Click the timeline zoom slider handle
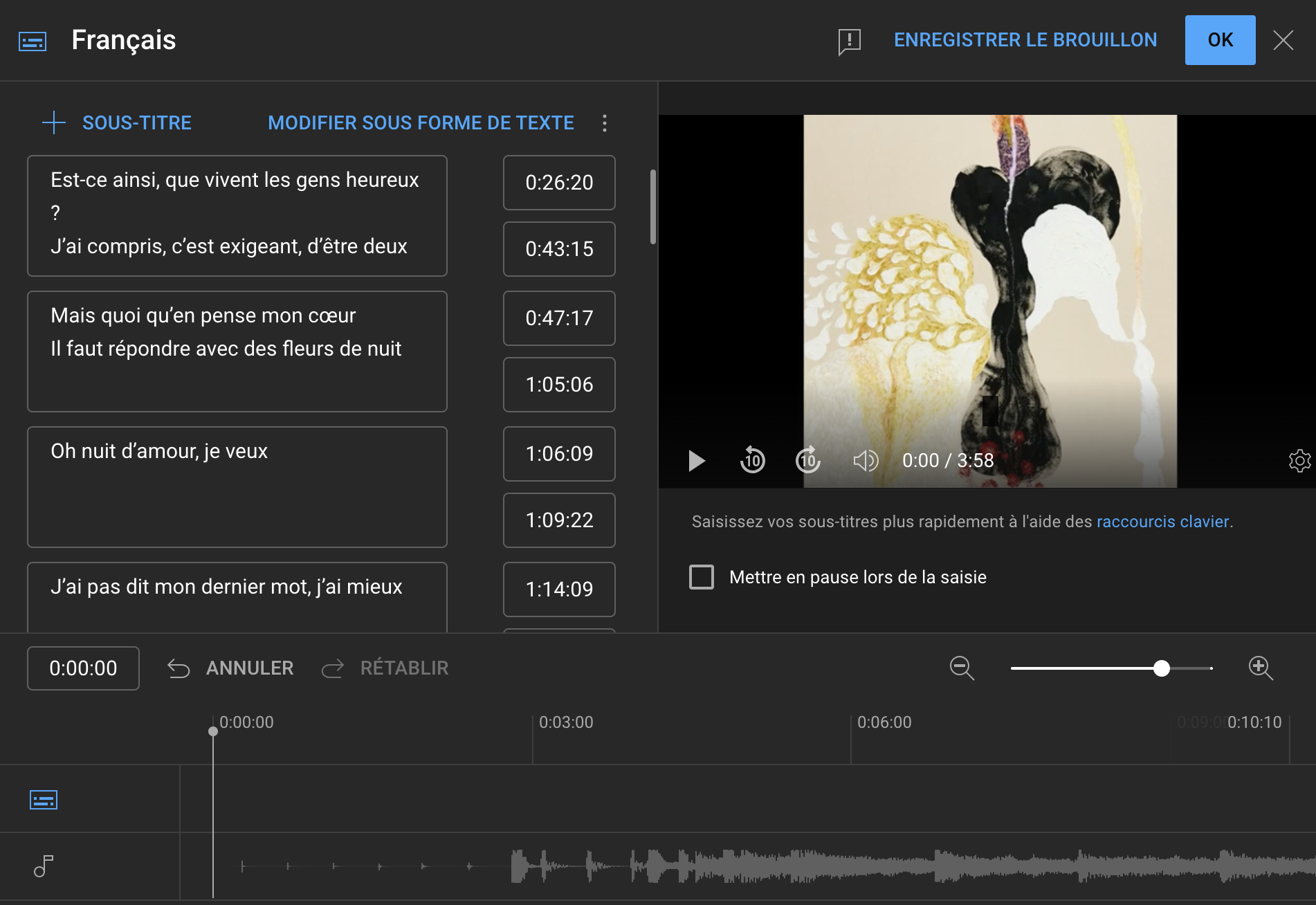 pyautogui.click(x=1162, y=668)
